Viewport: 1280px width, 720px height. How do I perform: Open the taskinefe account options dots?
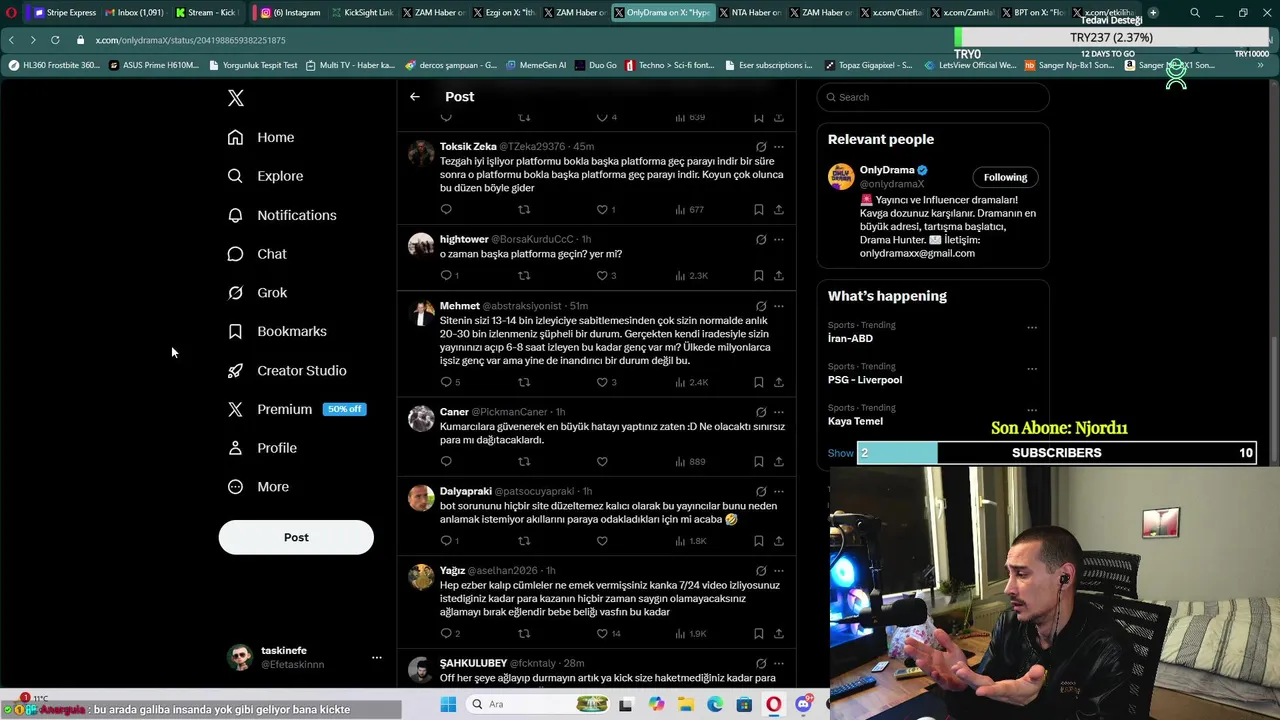click(377, 657)
